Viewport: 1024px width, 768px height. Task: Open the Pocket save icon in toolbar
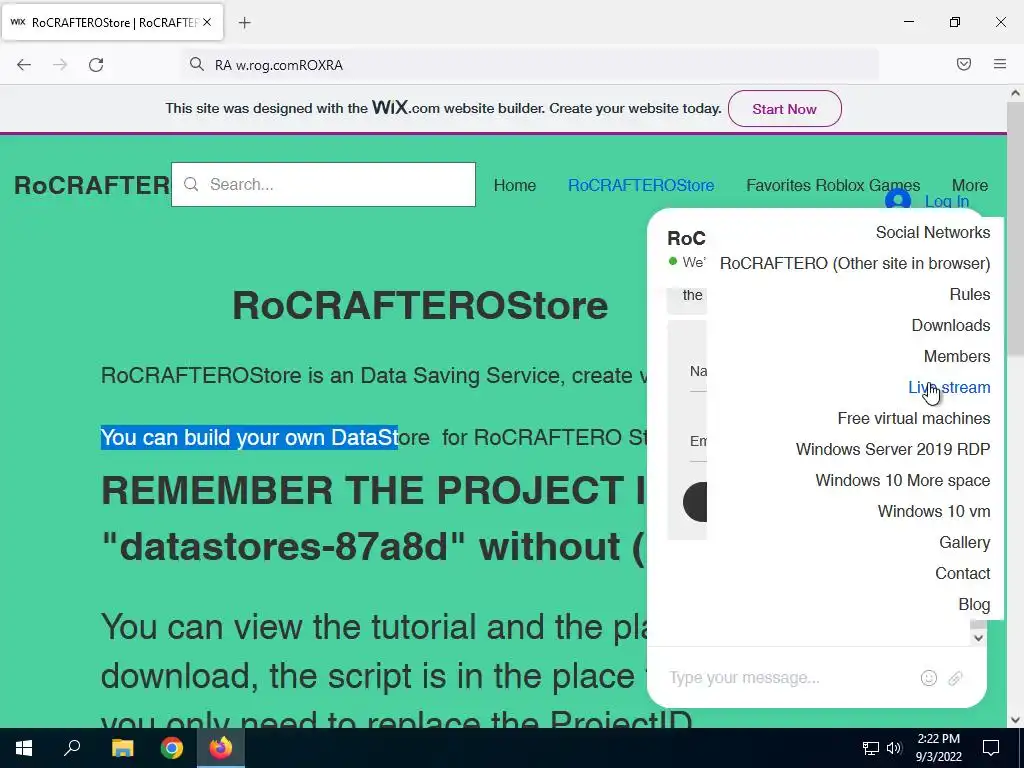point(964,64)
